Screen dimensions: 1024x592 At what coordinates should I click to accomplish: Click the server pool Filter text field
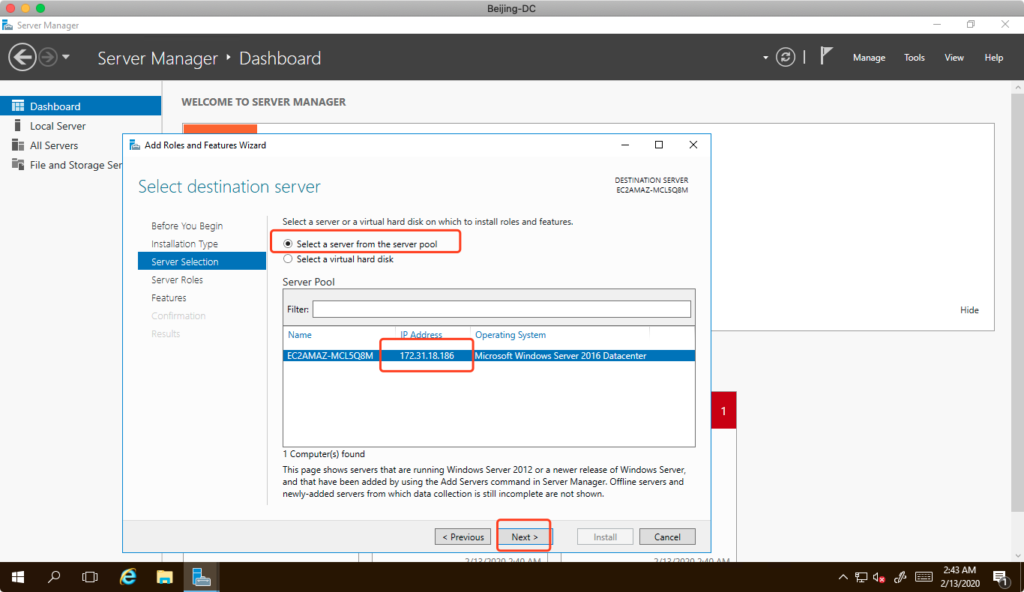[x=501, y=309]
